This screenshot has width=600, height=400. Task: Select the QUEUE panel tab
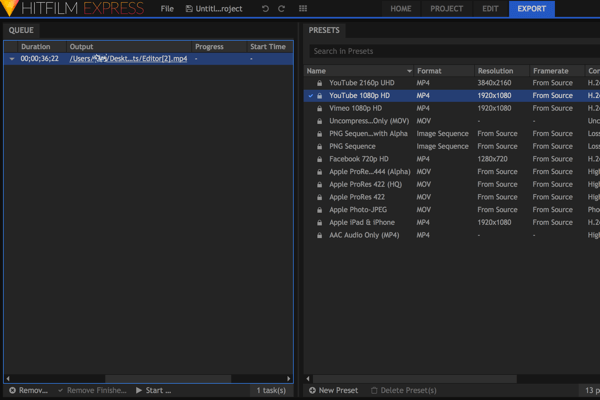tap(21, 30)
